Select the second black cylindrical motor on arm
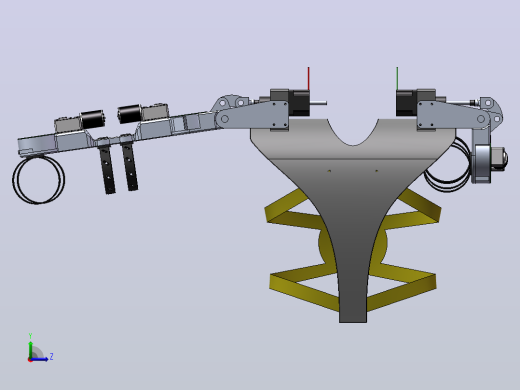 (x=130, y=114)
